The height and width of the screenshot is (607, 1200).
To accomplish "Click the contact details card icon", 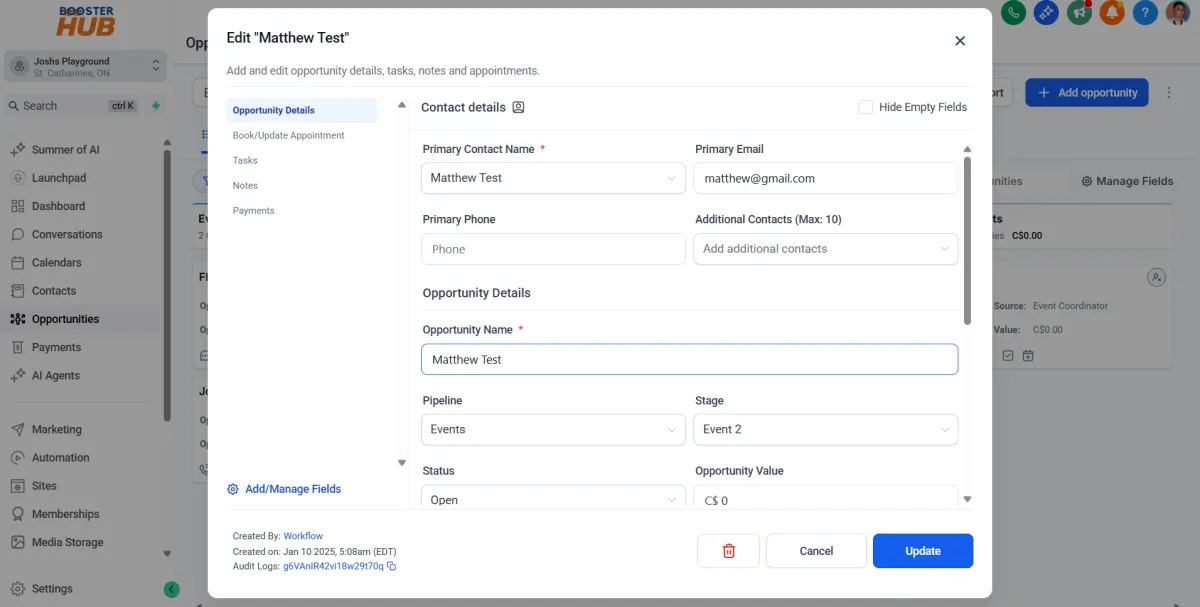I will tap(518, 107).
